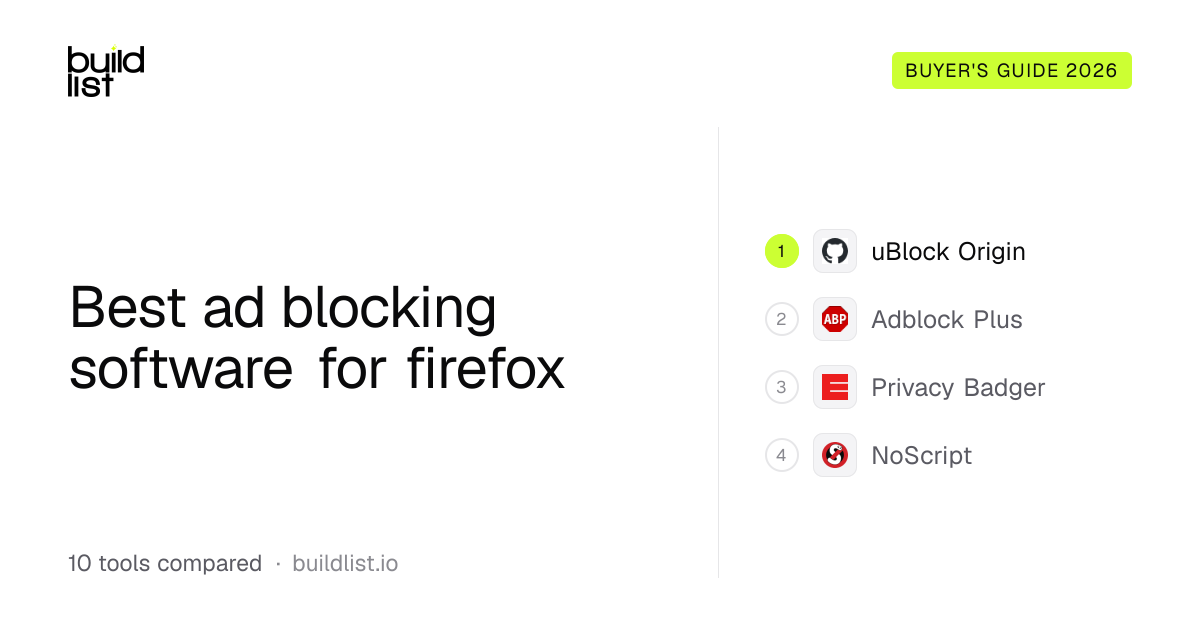Click the build list logo
The width and height of the screenshot is (1200, 630).
[x=106, y=72]
